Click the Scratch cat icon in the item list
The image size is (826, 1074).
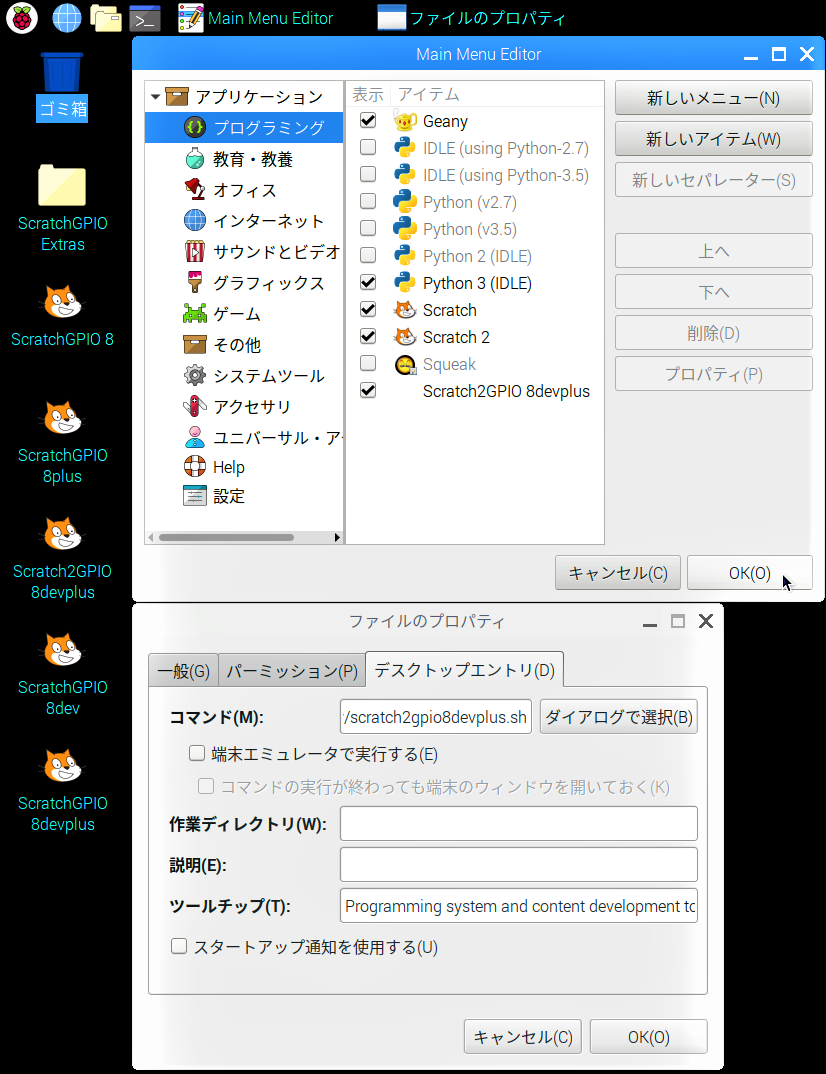(405, 310)
